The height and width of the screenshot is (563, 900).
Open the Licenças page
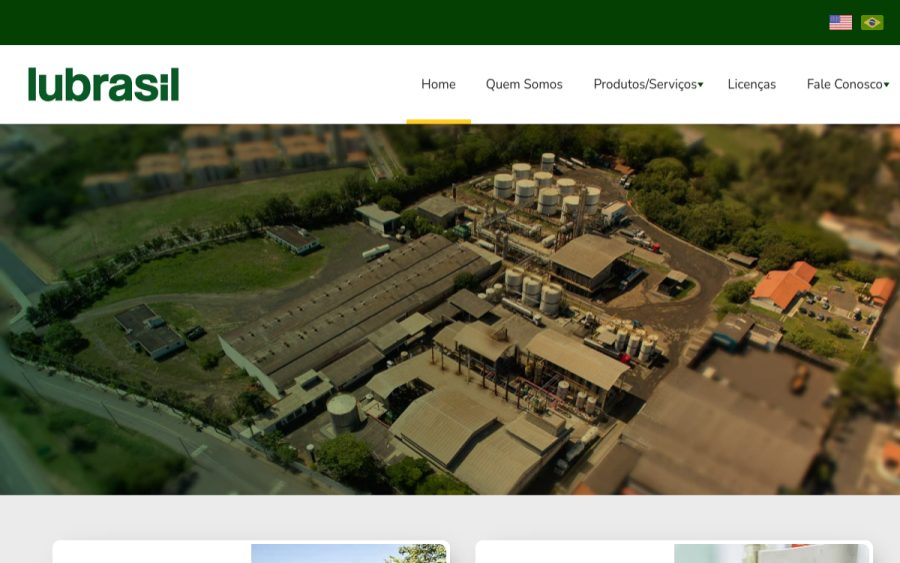tap(752, 84)
